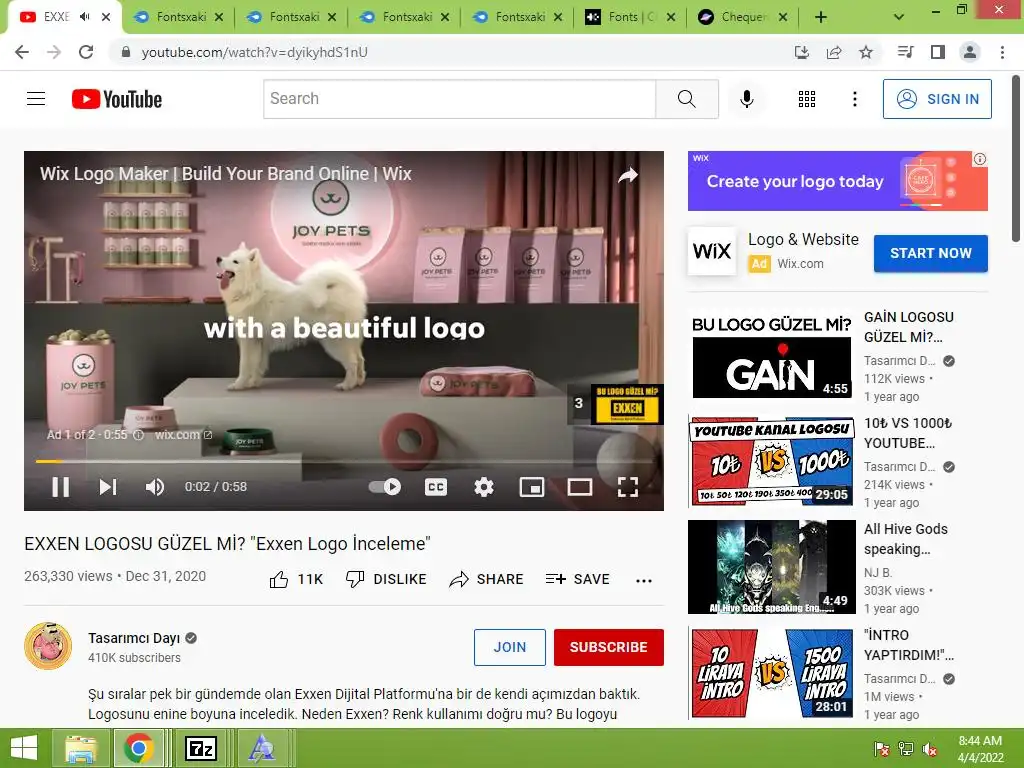Open 7-Zip from the taskbar
1024x768 pixels.
point(200,748)
